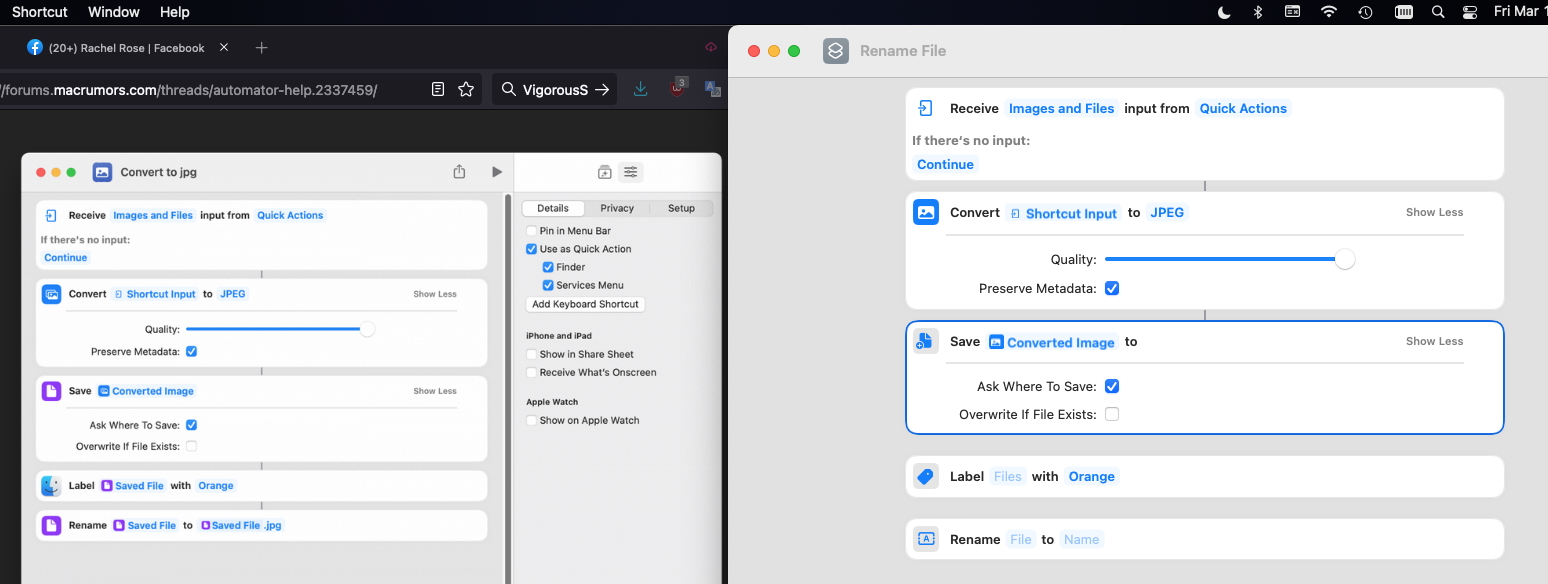Select the Details tab
This screenshot has height=584, width=1548.
(x=553, y=208)
